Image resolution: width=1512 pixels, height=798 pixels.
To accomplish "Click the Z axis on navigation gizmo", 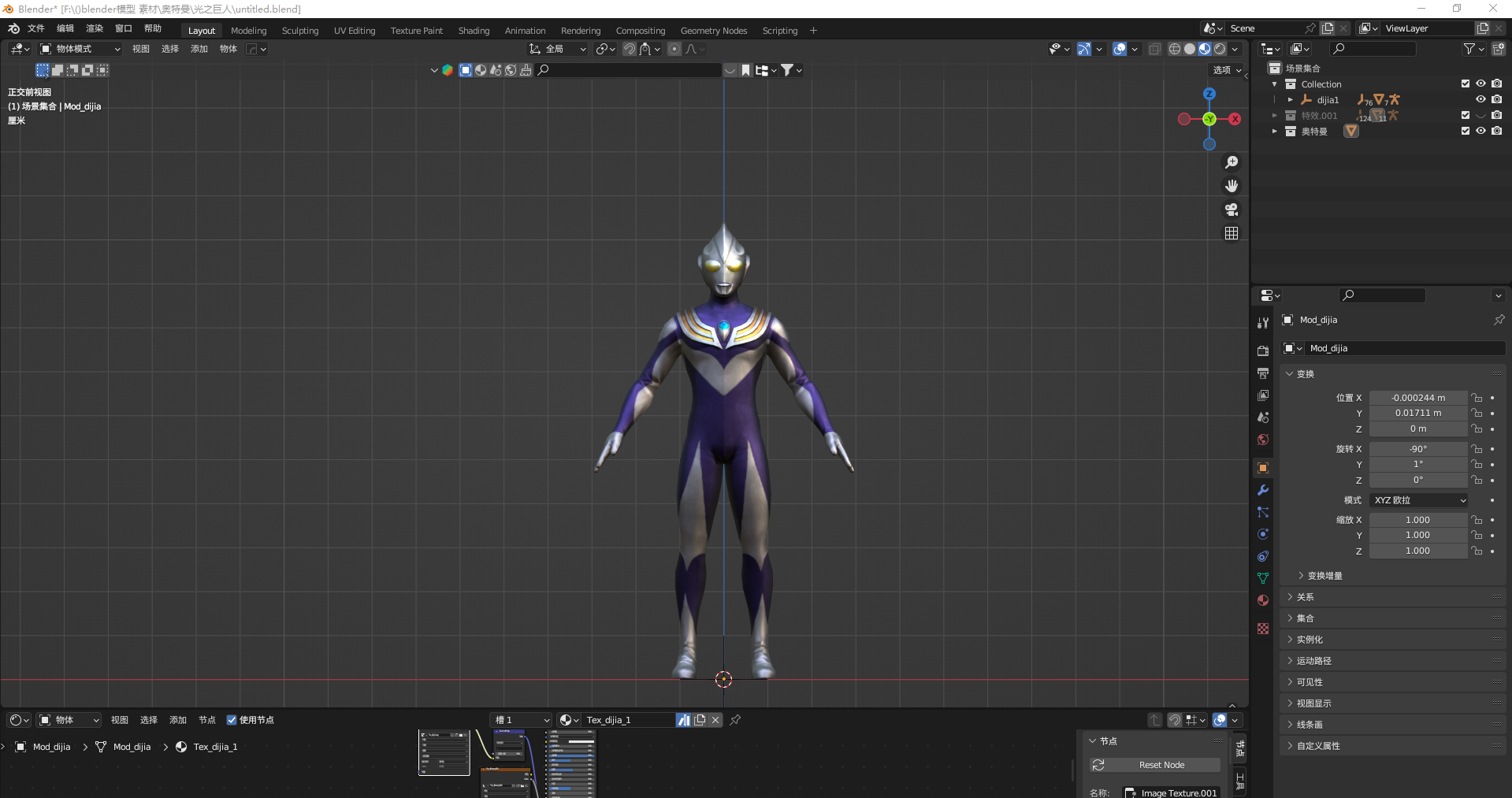I will tap(1209, 94).
